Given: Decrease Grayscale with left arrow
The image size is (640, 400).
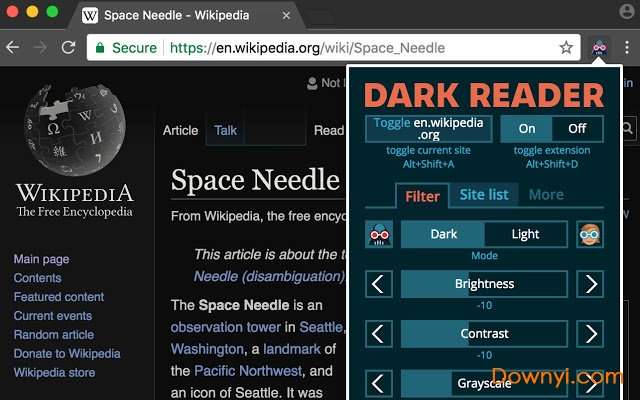Looking at the screenshot, I should coord(379,382).
